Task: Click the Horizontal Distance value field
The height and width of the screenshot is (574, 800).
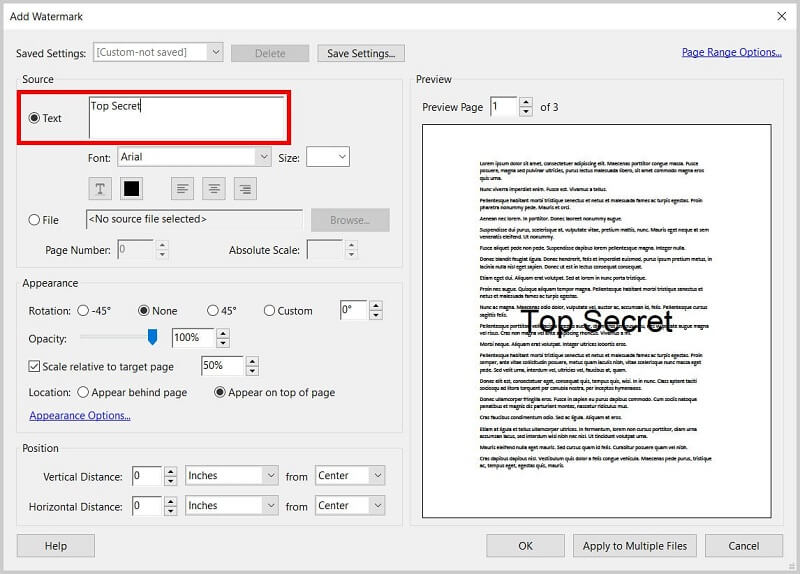Action: tap(147, 506)
